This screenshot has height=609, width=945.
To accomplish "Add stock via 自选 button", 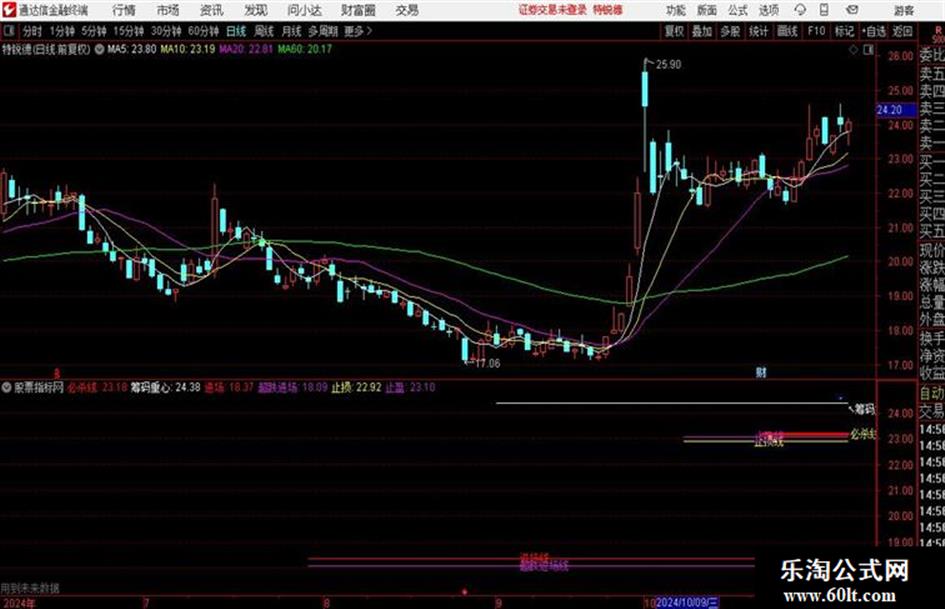I will point(874,31).
